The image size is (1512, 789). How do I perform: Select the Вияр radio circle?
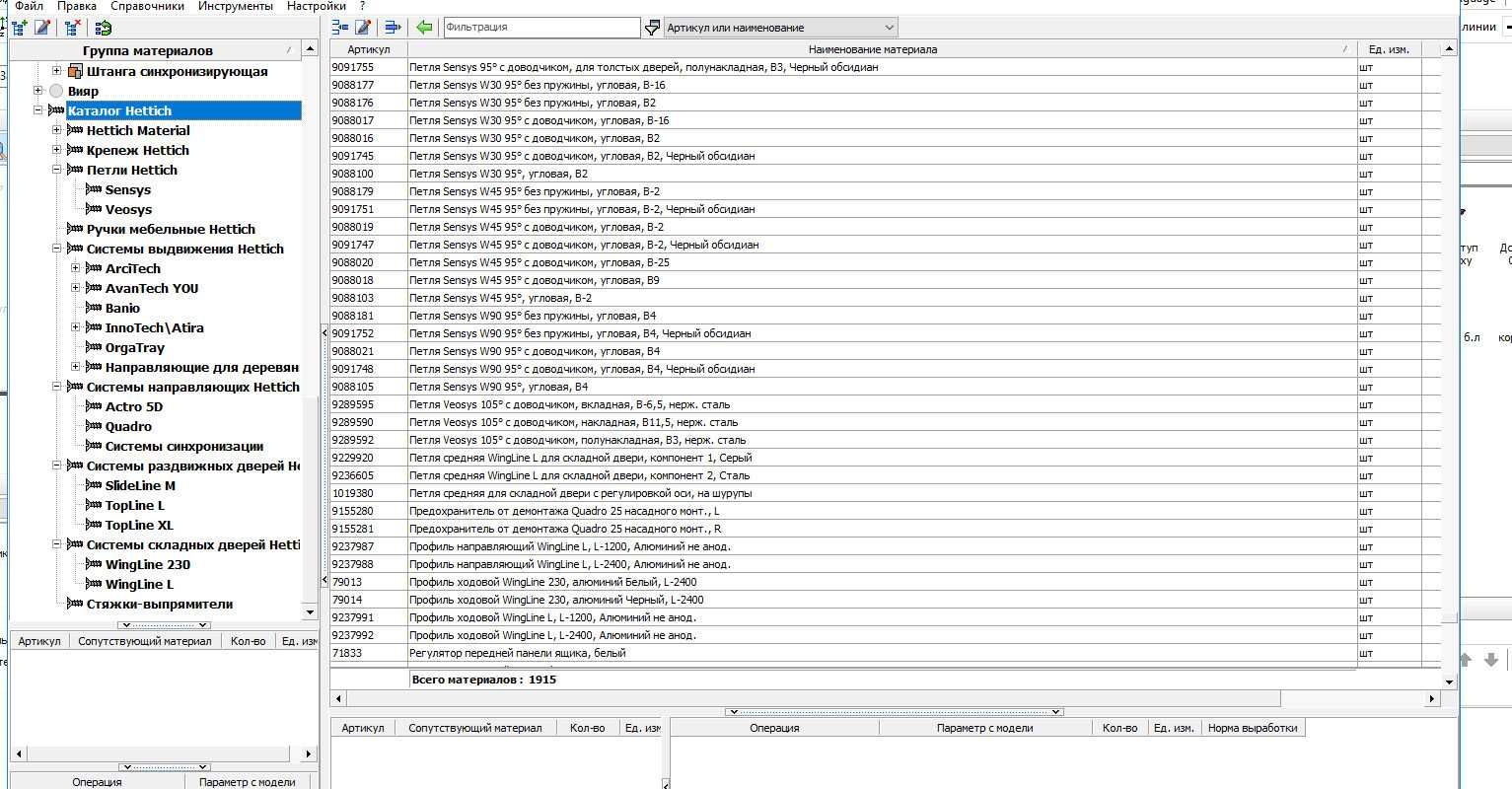coord(56,91)
